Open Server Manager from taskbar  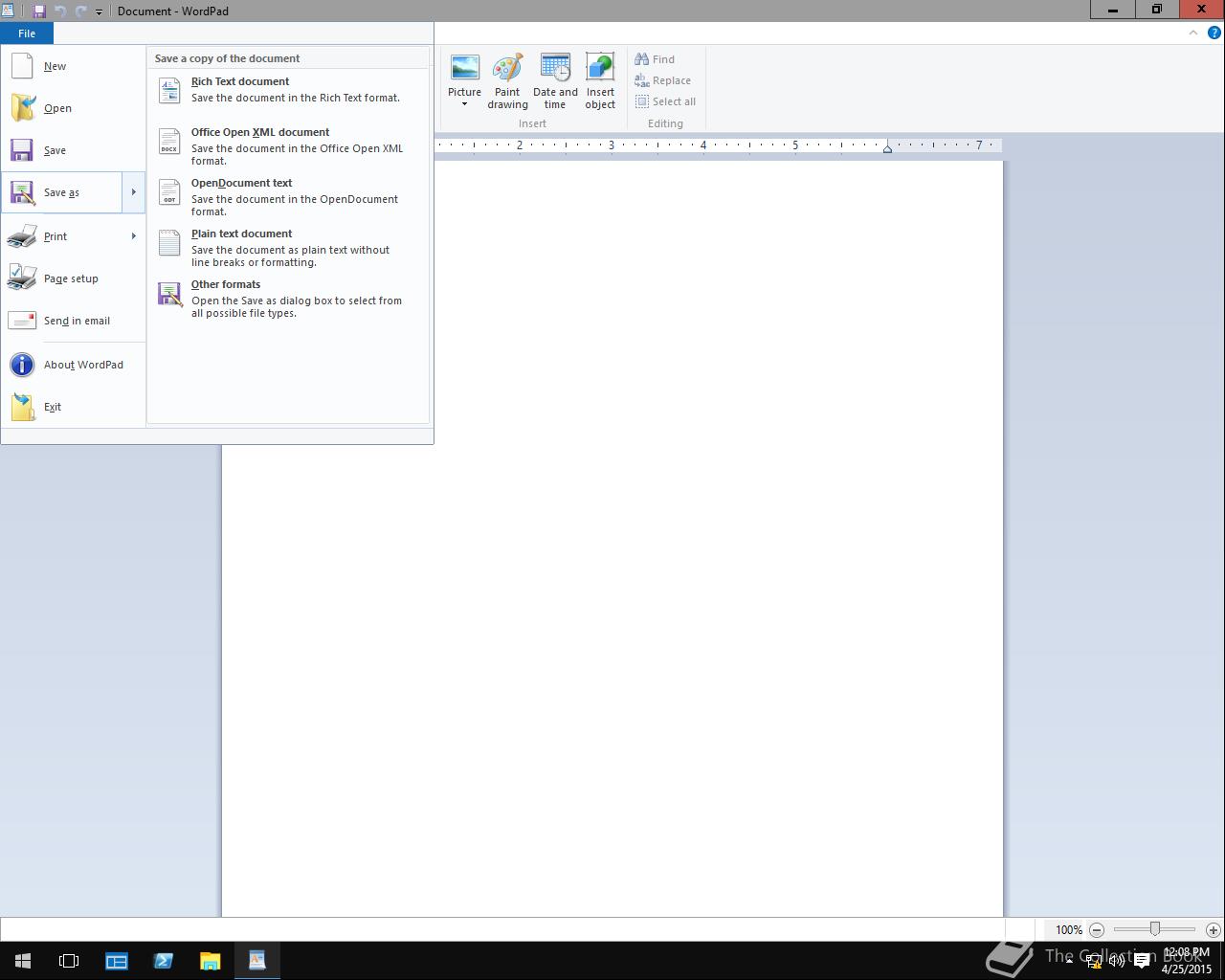pos(117,960)
